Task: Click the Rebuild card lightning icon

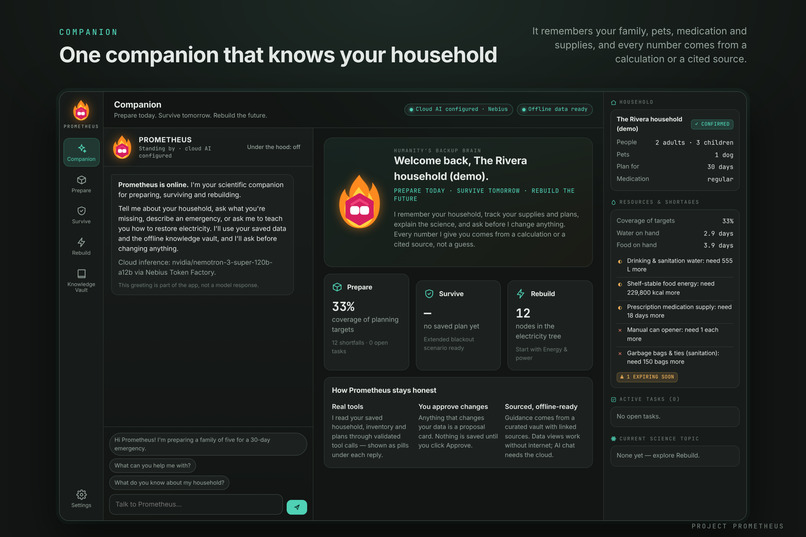Action: [520, 293]
